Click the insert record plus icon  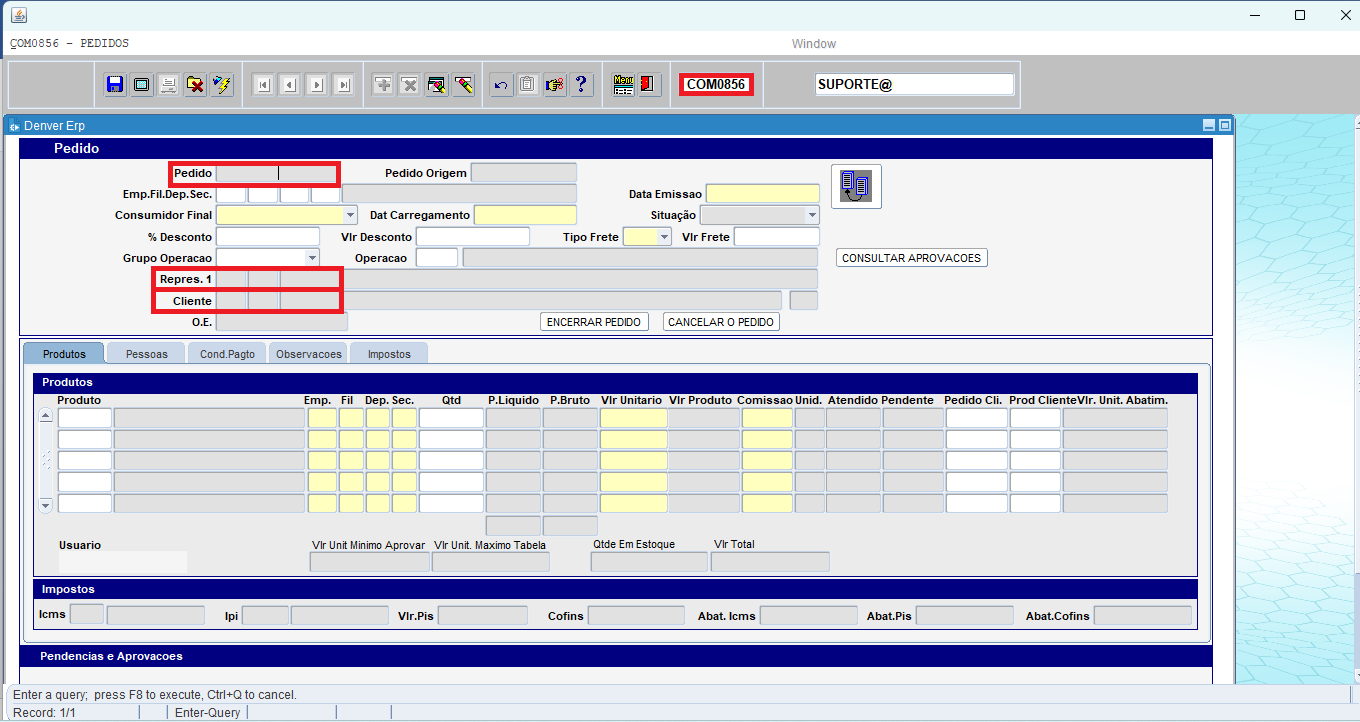coord(383,85)
